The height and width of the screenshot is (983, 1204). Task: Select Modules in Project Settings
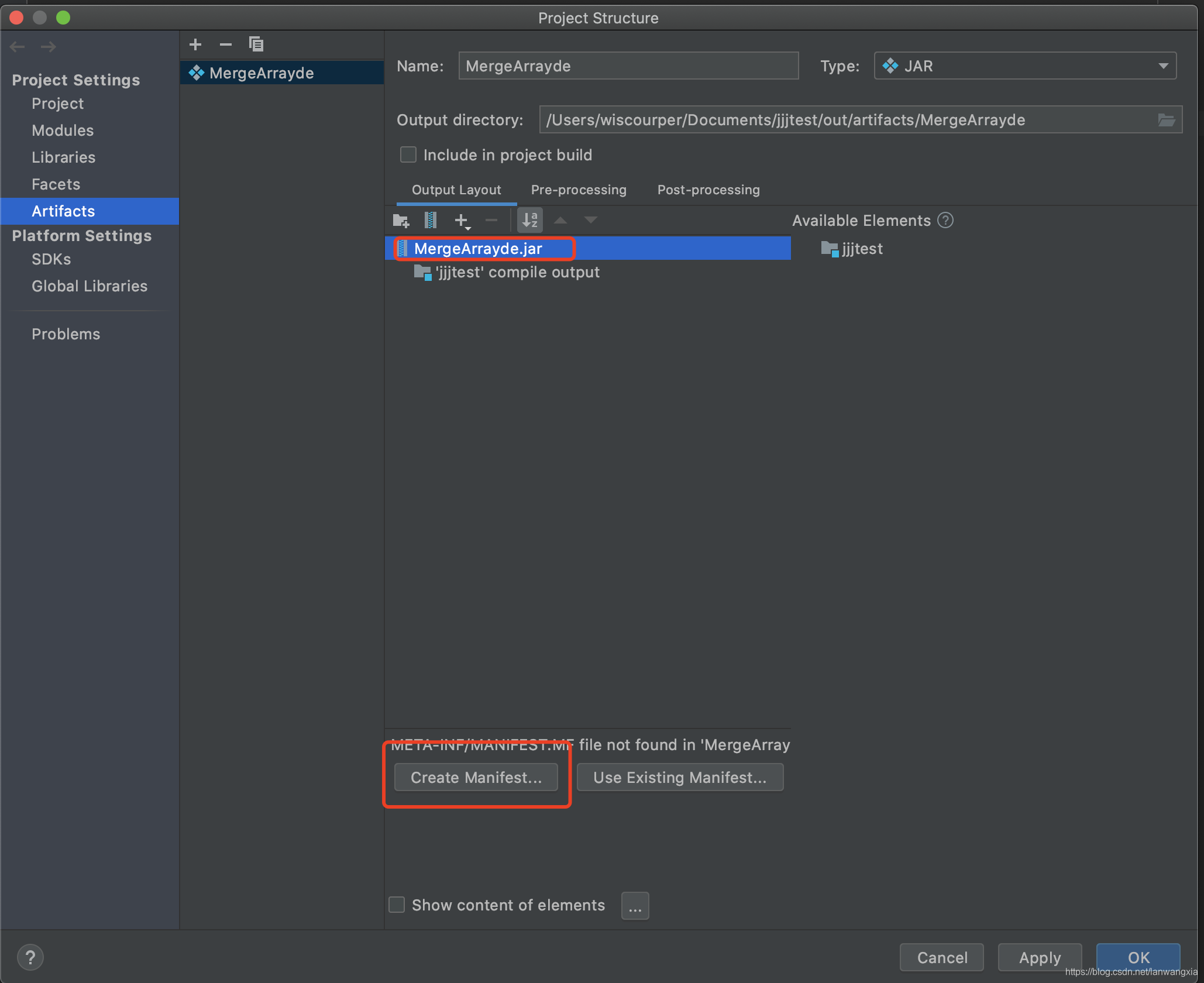coord(63,130)
